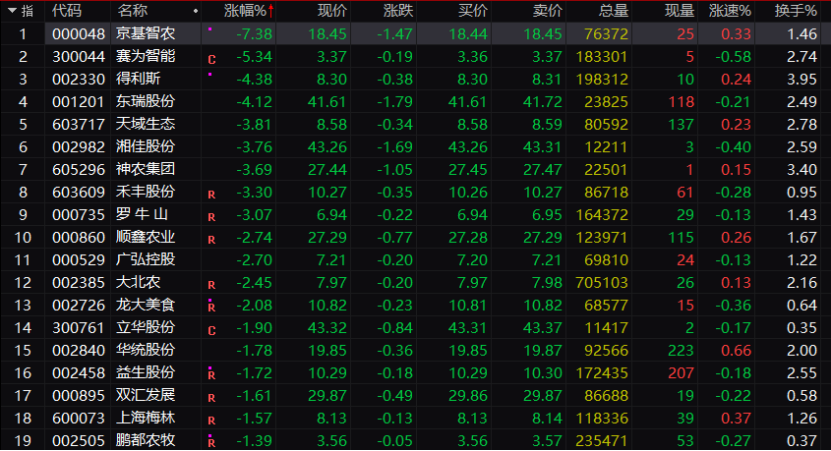Image resolution: width=831 pixels, height=451 pixels.
Task: Click the R marker beside 大北农
Action: point(211,285)
